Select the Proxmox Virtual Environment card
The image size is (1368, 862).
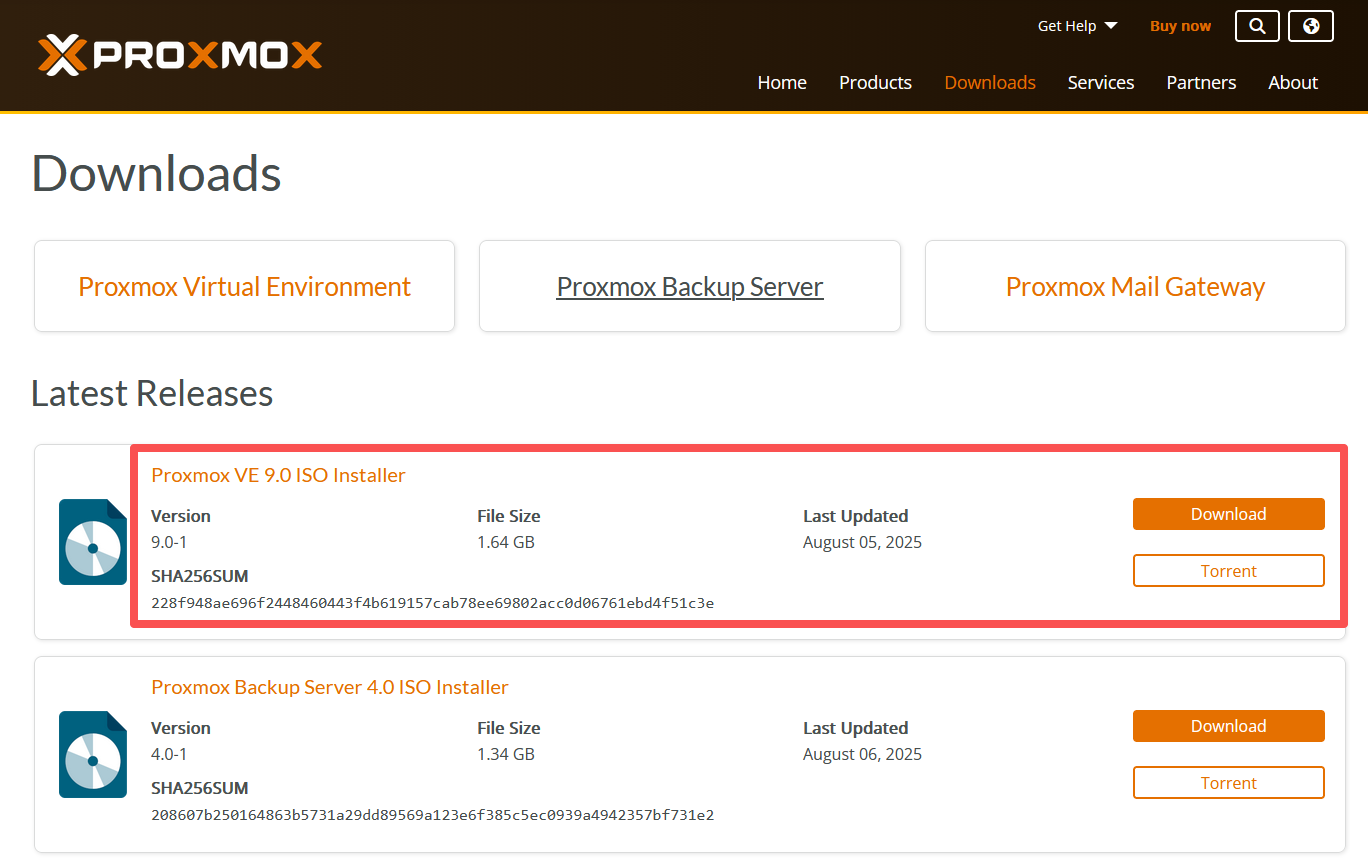[244, 287]
